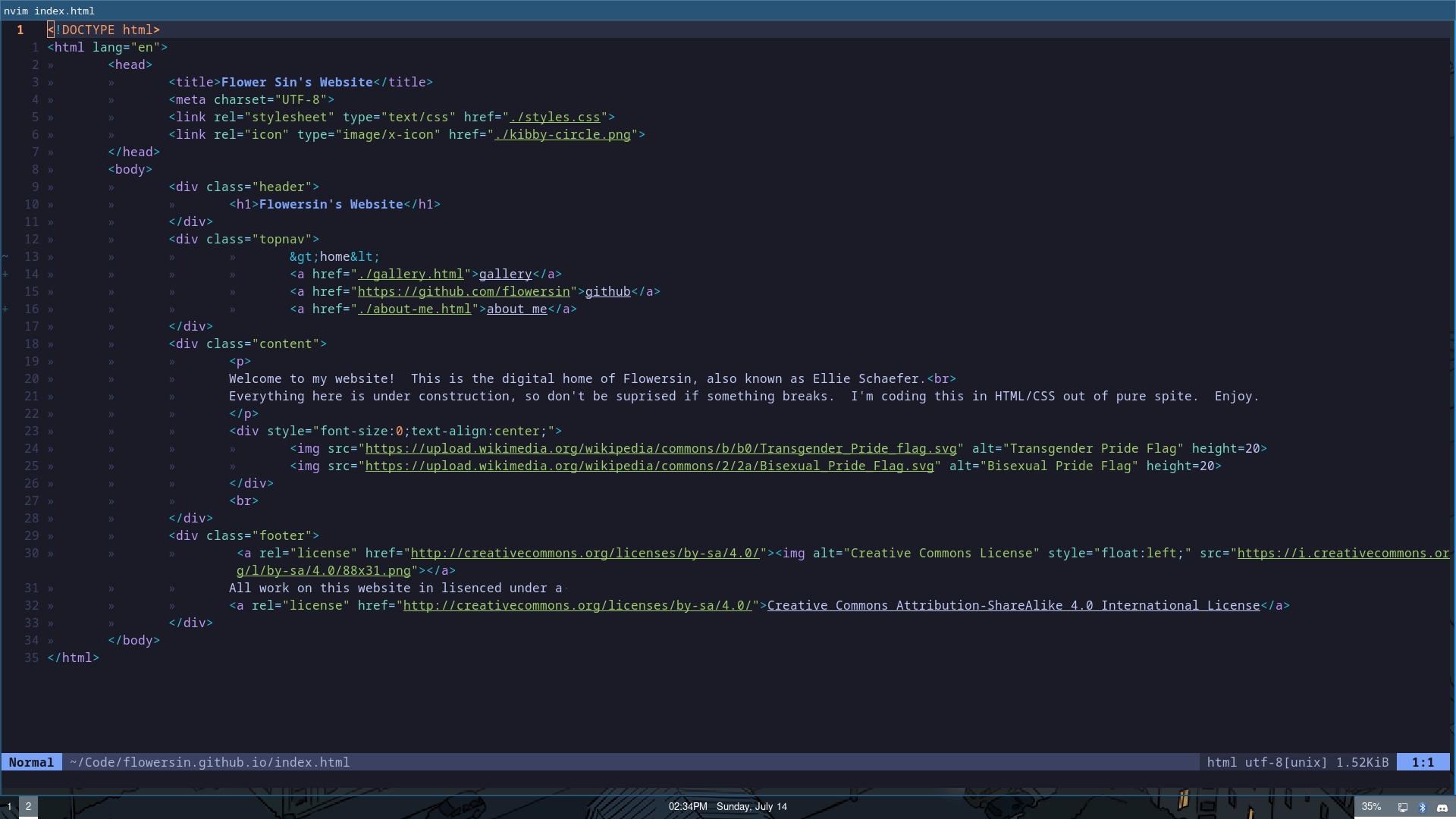The width and height of the screenshot is (1456, 819).
Task: Switch to workspace 1
Action: (x=9, y=807)
